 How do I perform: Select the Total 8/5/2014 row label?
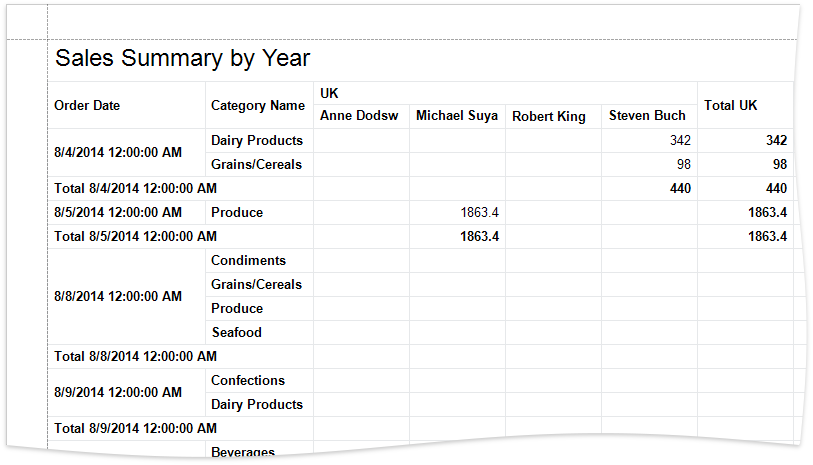coord(136,237)
